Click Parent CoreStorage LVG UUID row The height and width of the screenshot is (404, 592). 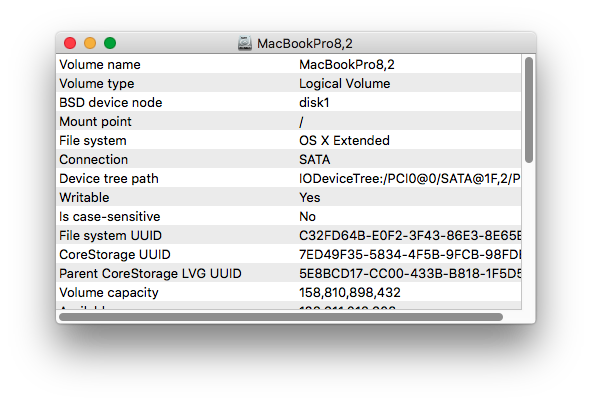tap(289, 273)
